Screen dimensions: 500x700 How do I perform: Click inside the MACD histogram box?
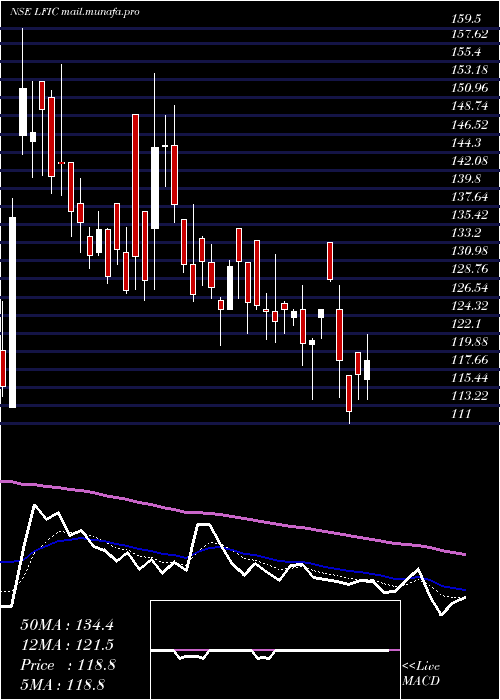[x=275, y=650]
